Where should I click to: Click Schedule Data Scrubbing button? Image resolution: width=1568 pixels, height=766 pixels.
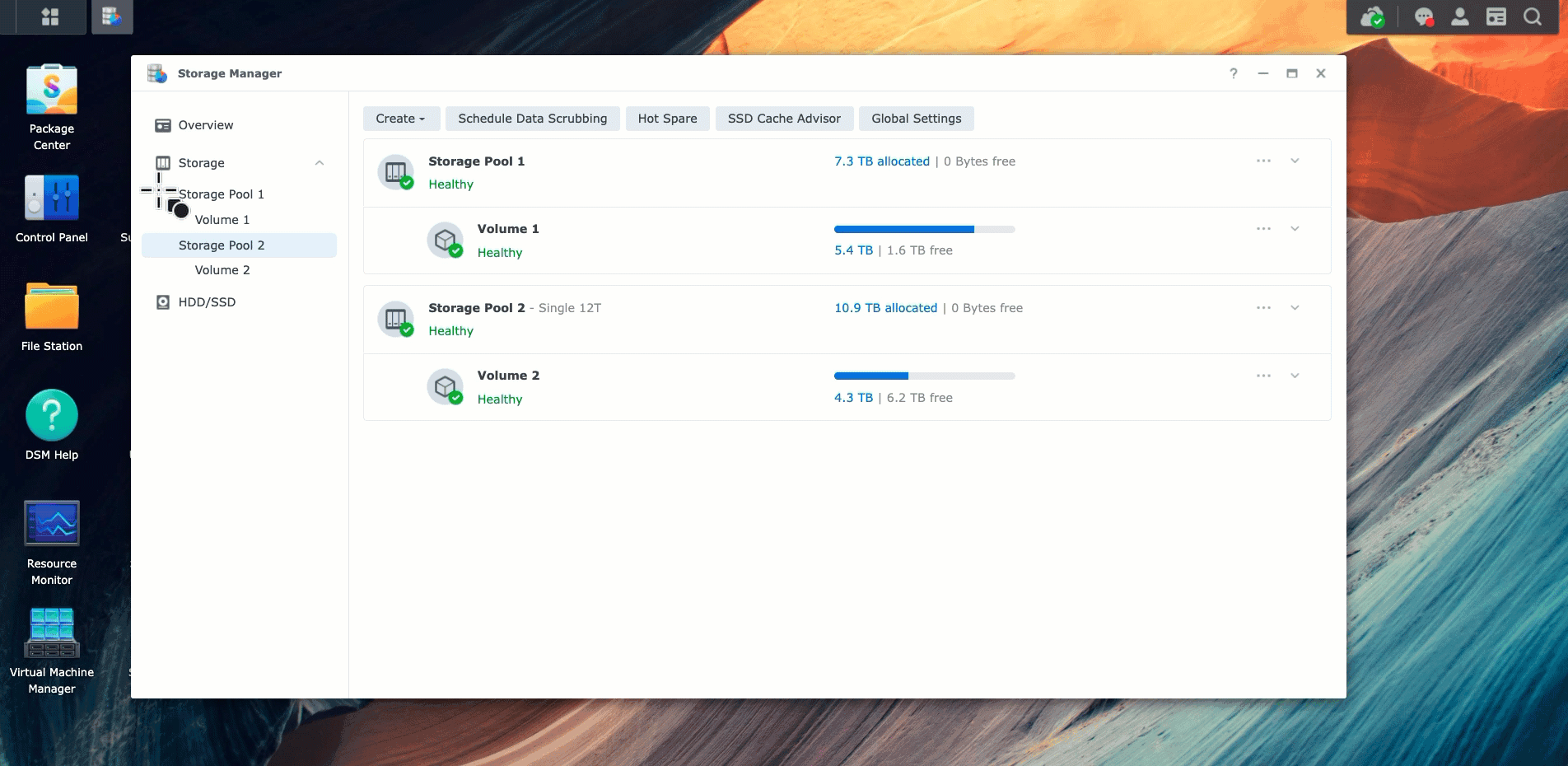pyautogui.click(x=533, y=119)
